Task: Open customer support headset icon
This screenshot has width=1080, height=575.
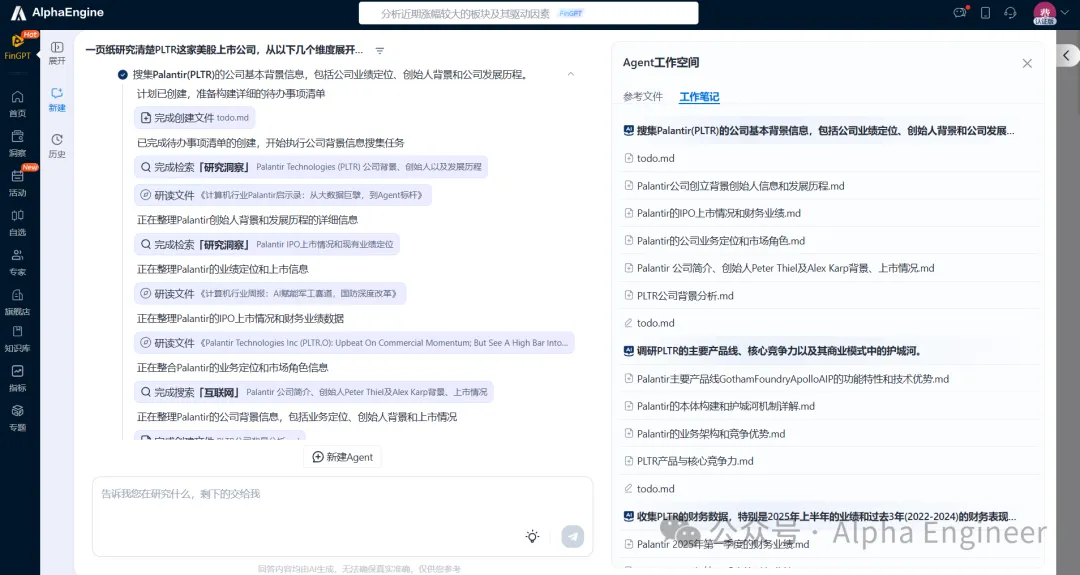Action: (1010, 13)
